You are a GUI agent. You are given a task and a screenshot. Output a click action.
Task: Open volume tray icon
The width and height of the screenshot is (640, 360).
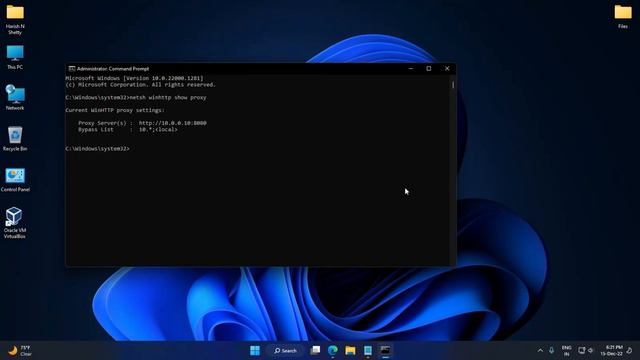(x=591, y=351)
